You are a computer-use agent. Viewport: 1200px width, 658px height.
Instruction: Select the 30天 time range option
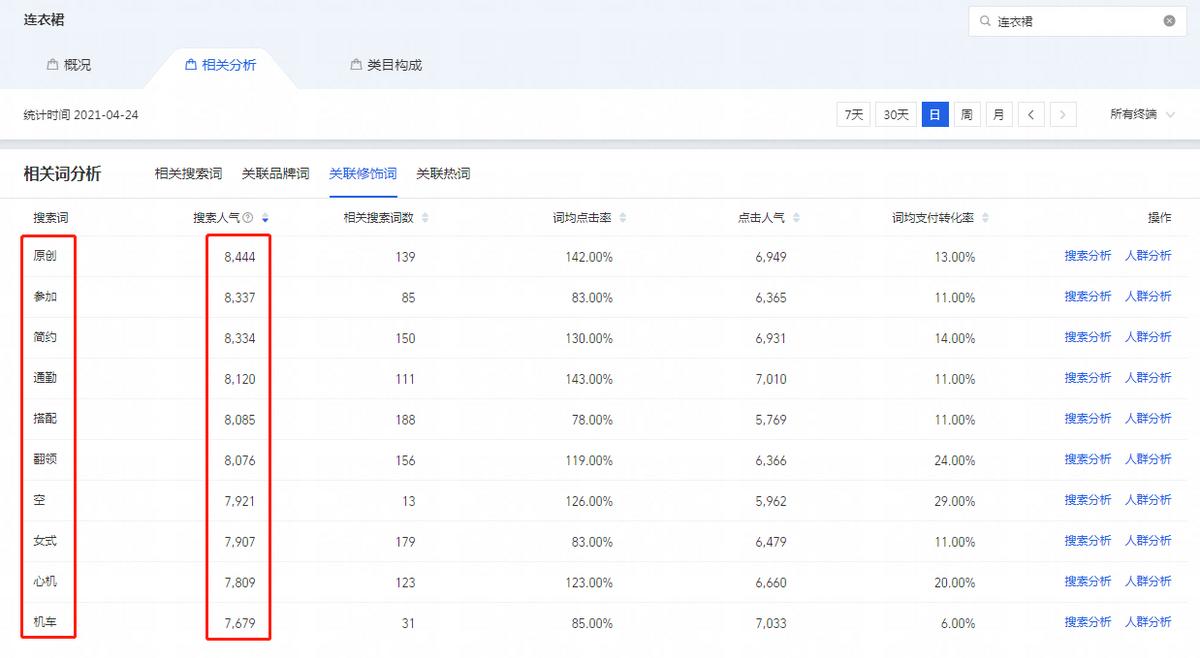[894, 114]
